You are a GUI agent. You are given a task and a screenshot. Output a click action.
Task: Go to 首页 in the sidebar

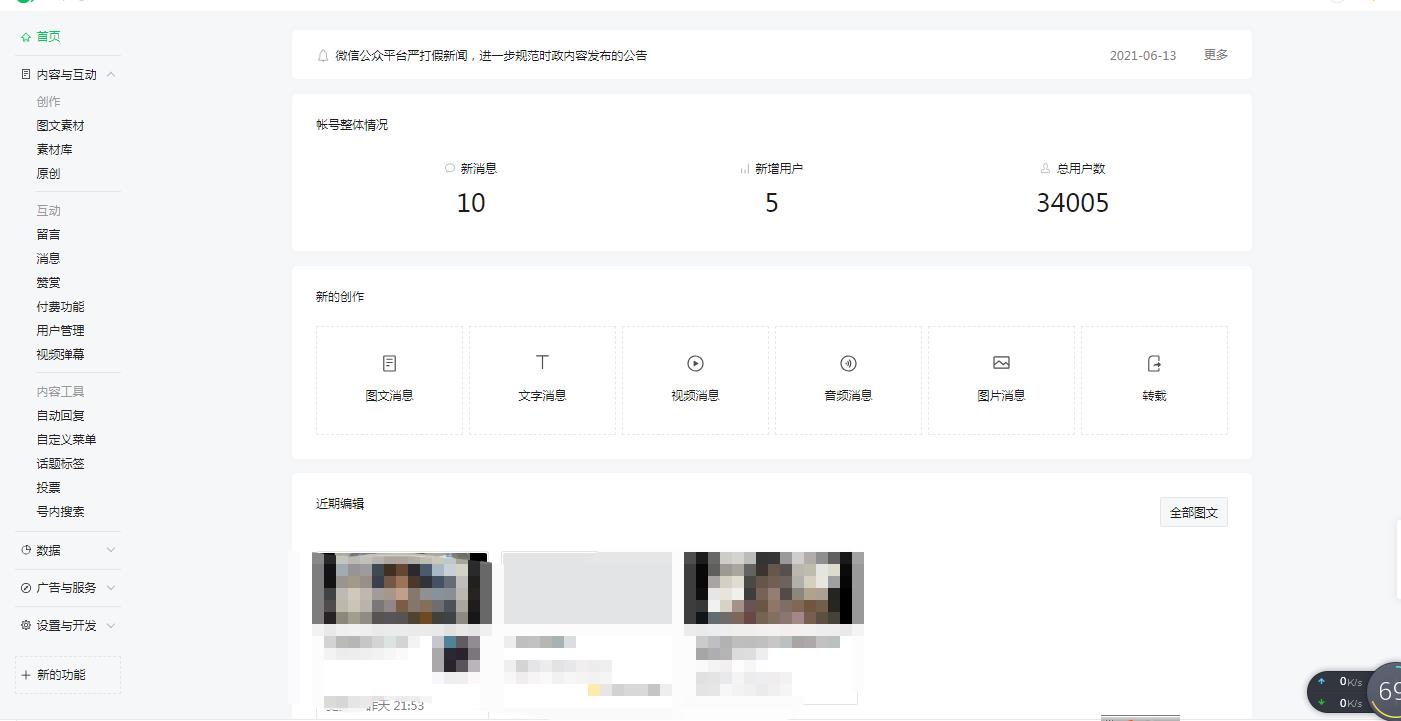49,37
